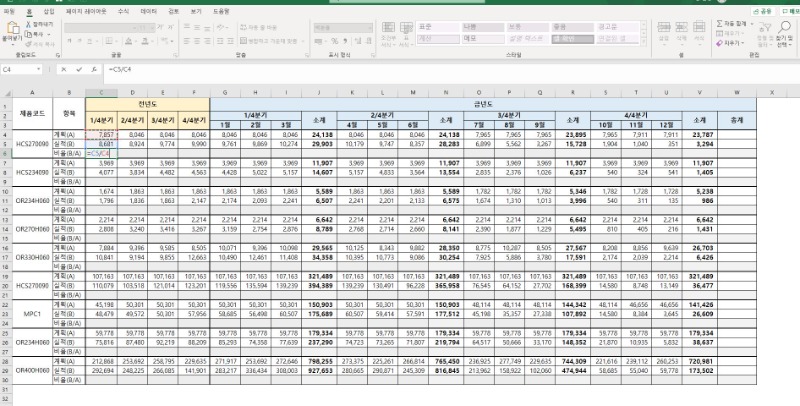Click the Insert Function fx icon
Viewport: 800px width, 406px height.
(x=94, y=69)
